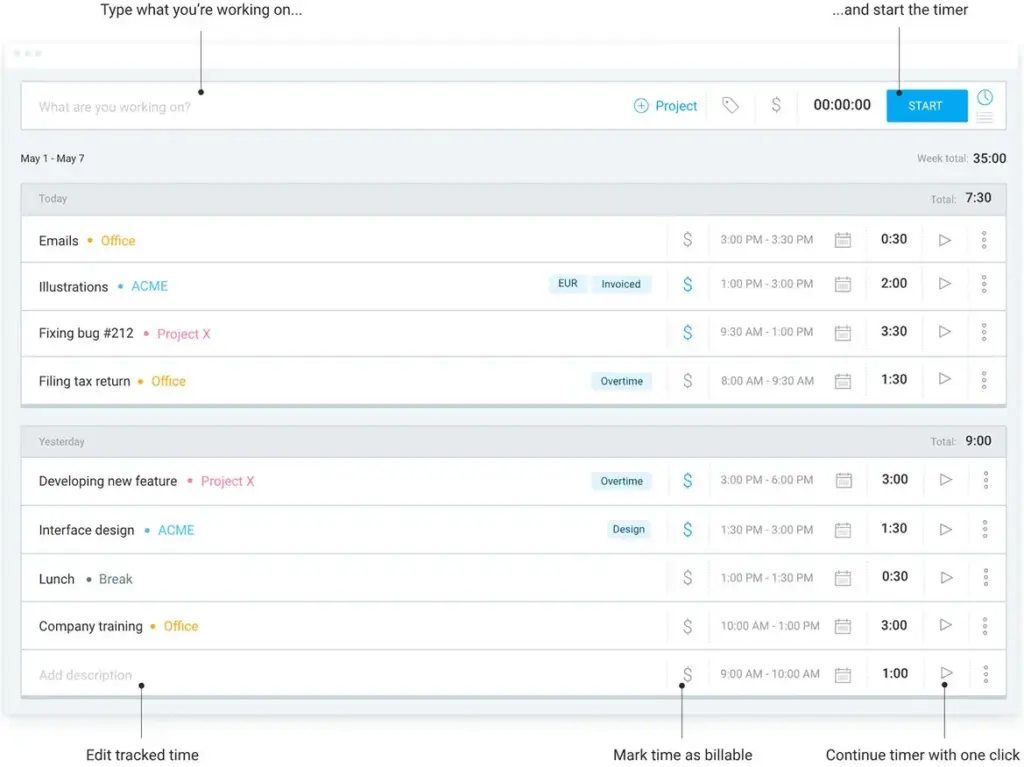Viewport: 1024px width, 767px height.
Task: Focus the 'What are you working on?' field
Action: pos(327,106)
